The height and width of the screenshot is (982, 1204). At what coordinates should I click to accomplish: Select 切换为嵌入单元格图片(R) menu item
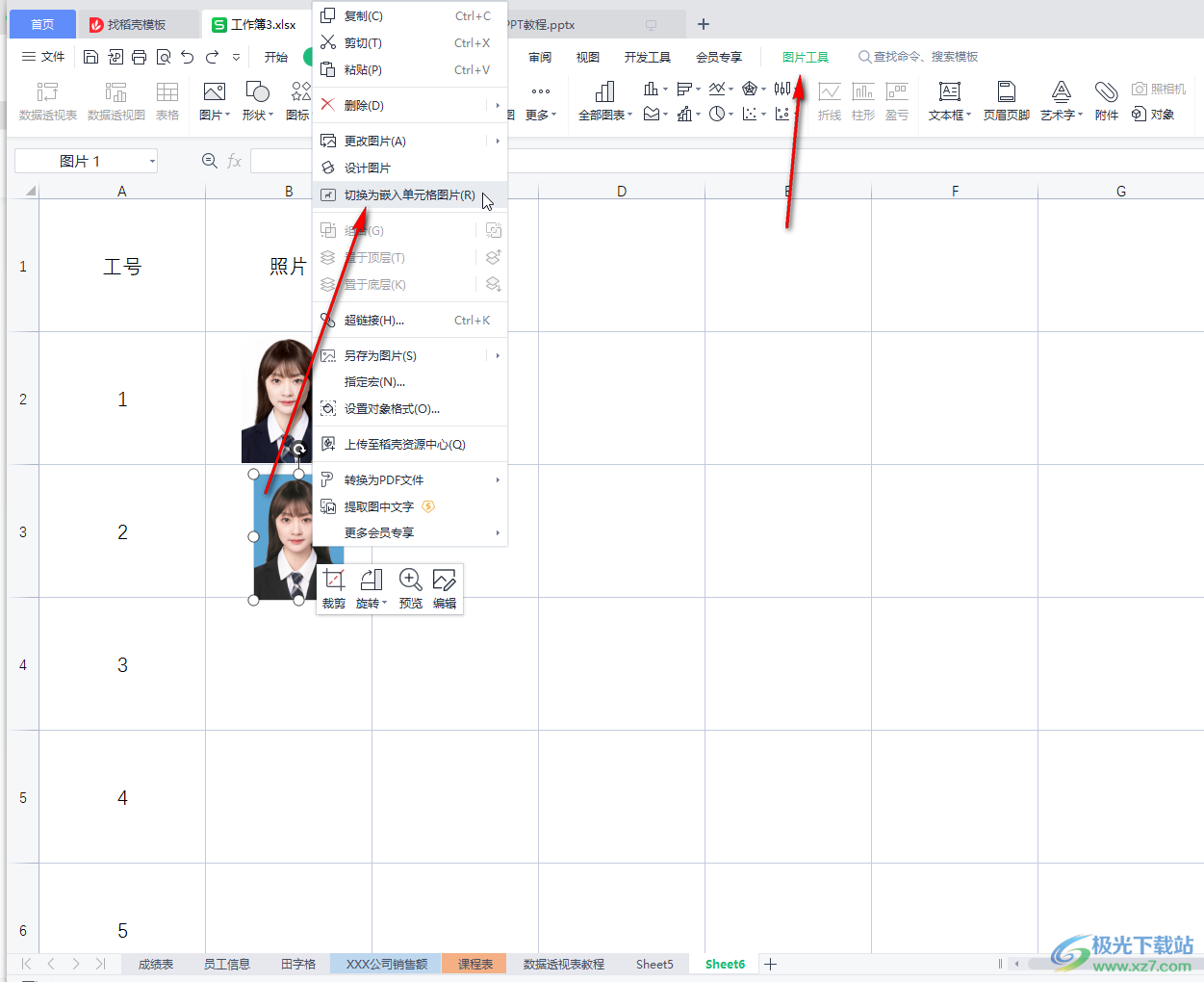coord(410,194)
